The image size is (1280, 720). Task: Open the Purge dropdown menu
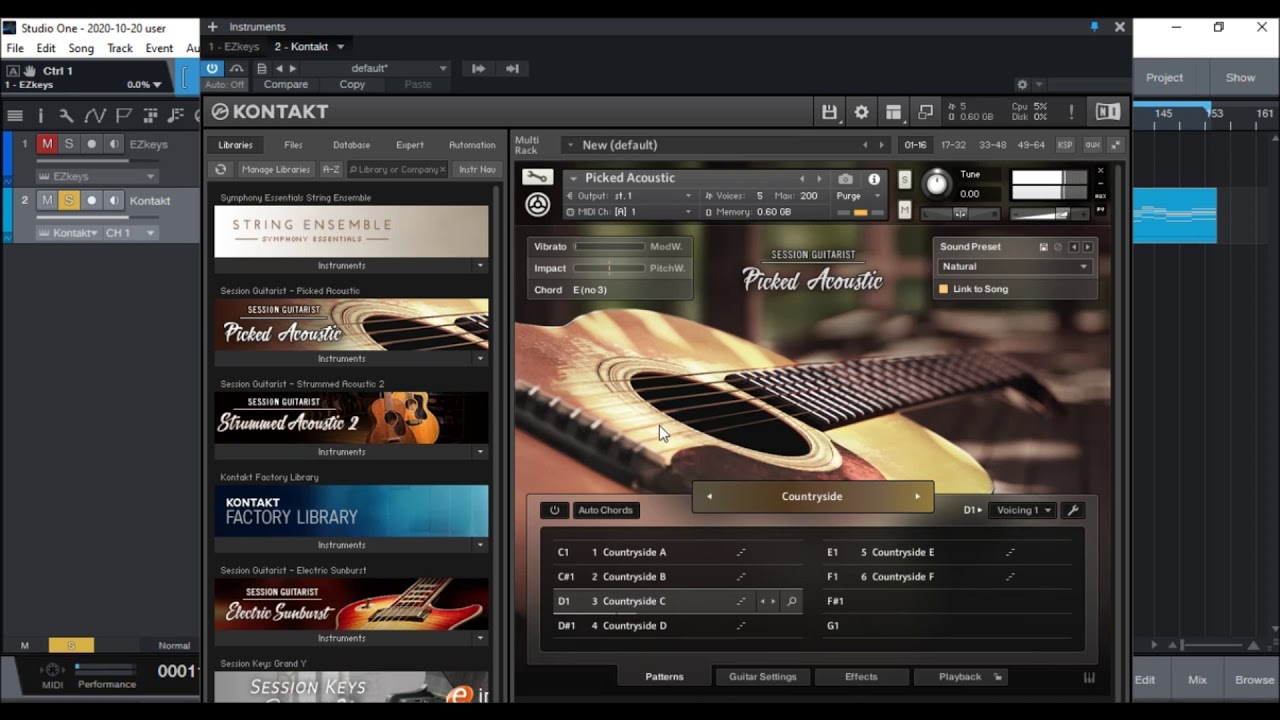click(x=859, y=196)
